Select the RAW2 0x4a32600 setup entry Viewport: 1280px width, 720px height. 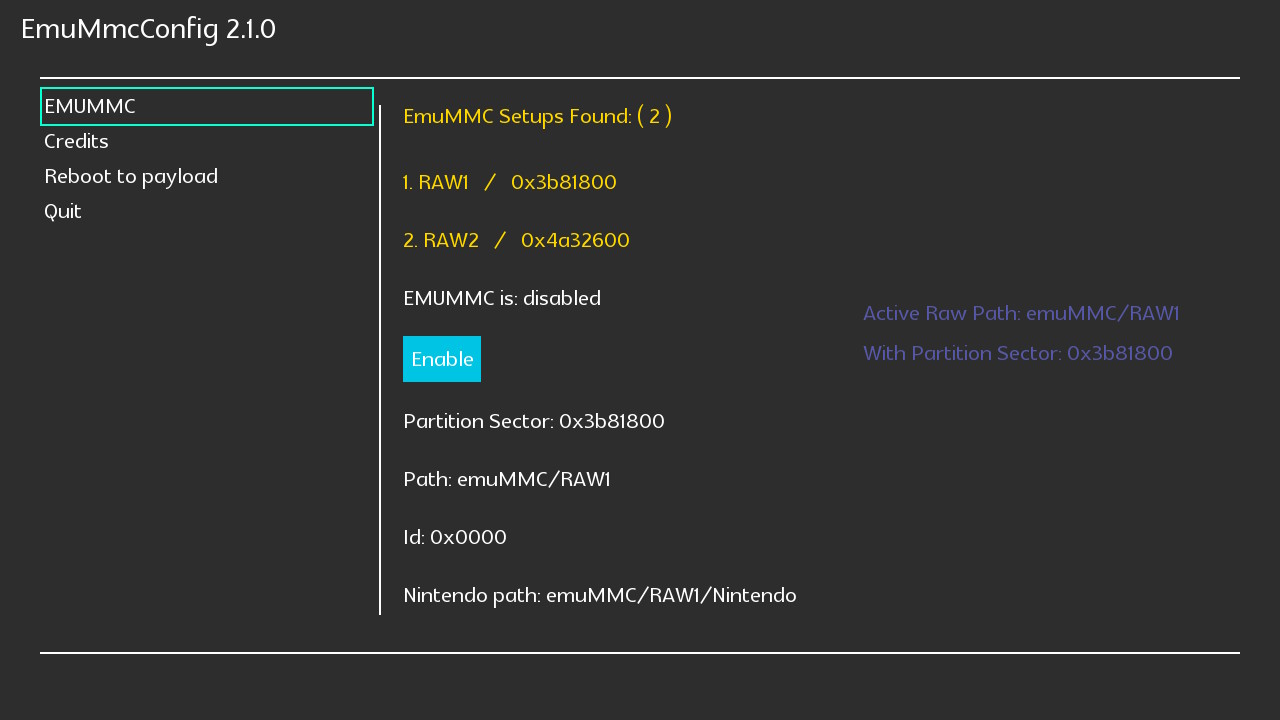point(516,241)
